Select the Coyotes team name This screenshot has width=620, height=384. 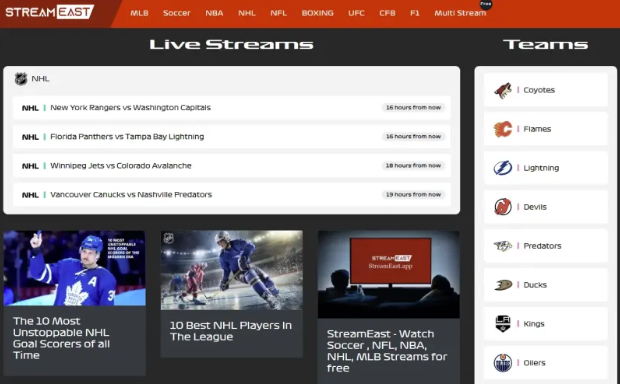click(539, 90)
